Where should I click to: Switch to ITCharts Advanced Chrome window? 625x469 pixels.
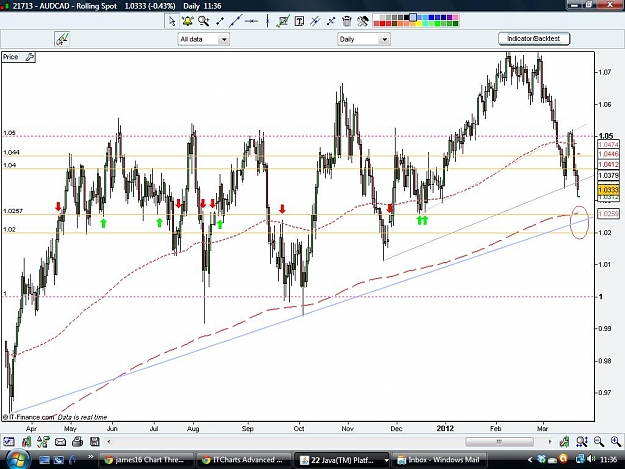[x=244, y=460]
